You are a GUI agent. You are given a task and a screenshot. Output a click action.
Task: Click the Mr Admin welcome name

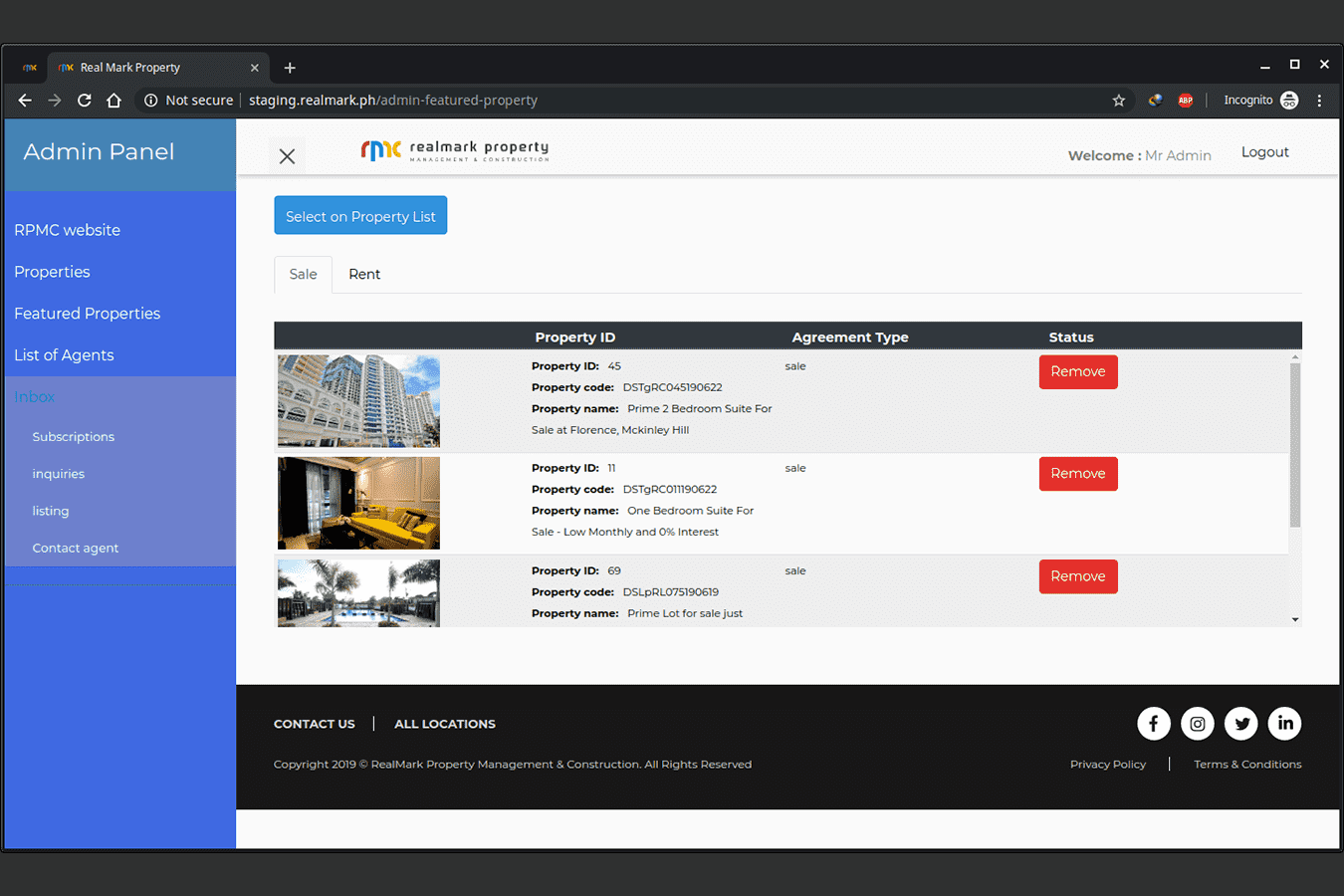[1178, 156]
